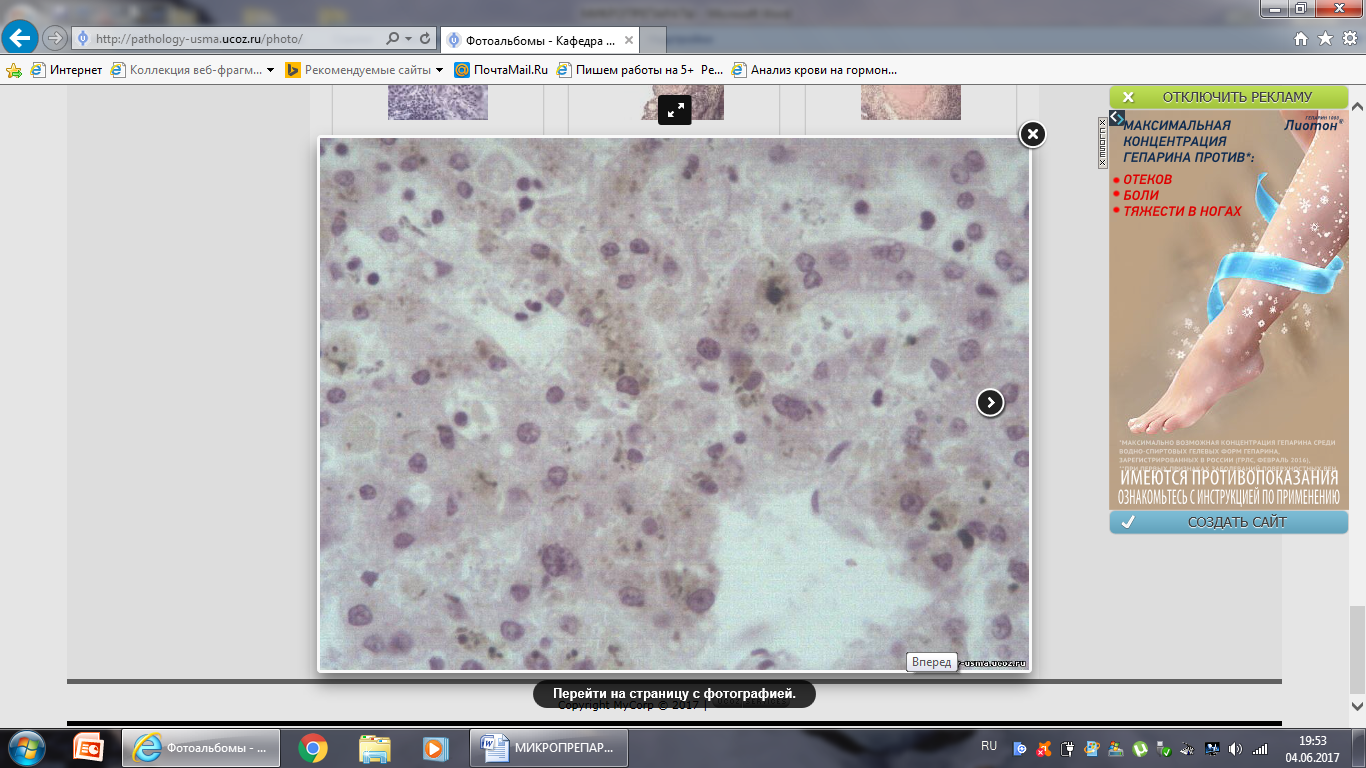Open Пишем работы на 5+ bookmark
Screen dimensions: 1366x768
point(640,70)
